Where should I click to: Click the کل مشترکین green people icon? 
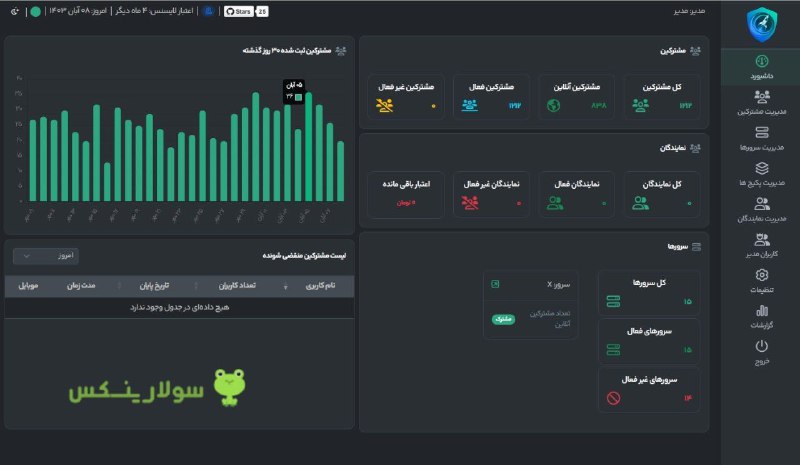tap(640, 105)
